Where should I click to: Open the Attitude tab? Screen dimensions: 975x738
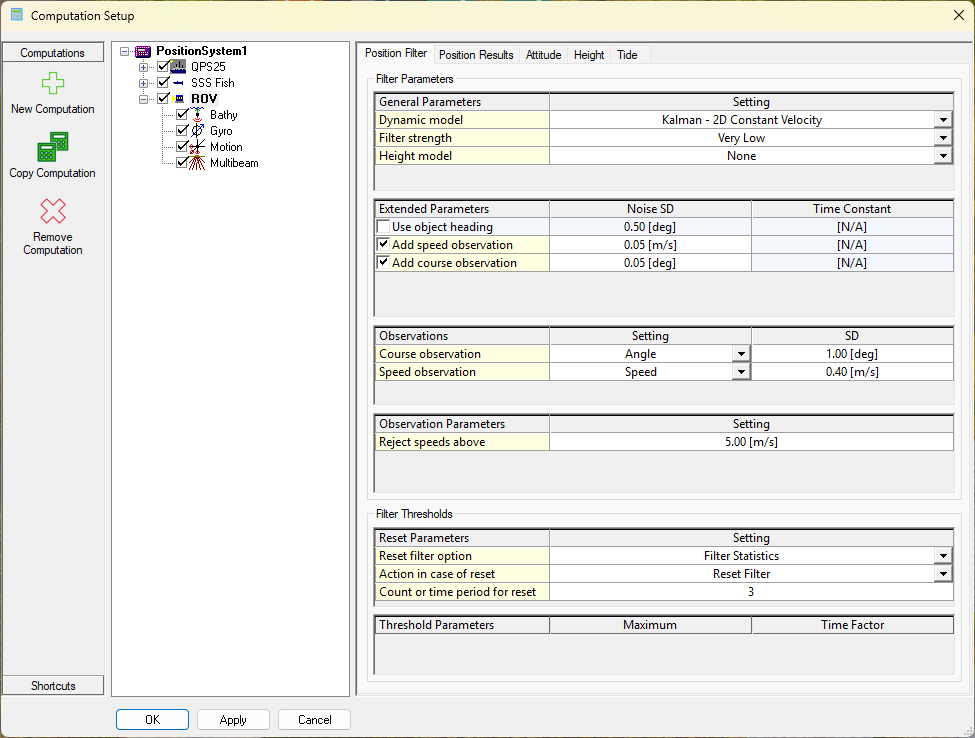coord(543,55)
